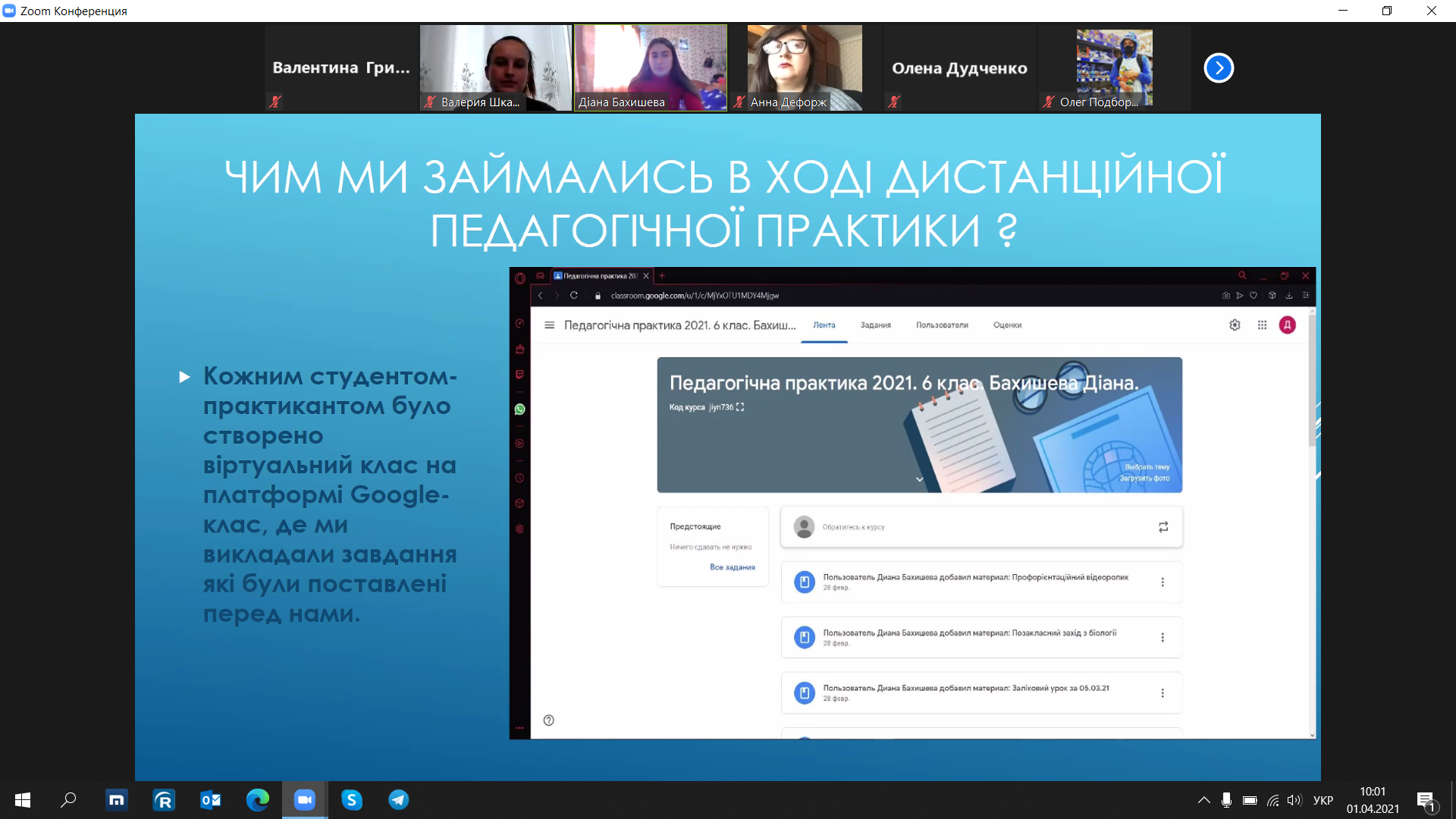Open Google apps grid icon
Image resolution: width=1456 pixels, height=819 pixels.
tap(1262, 325)
